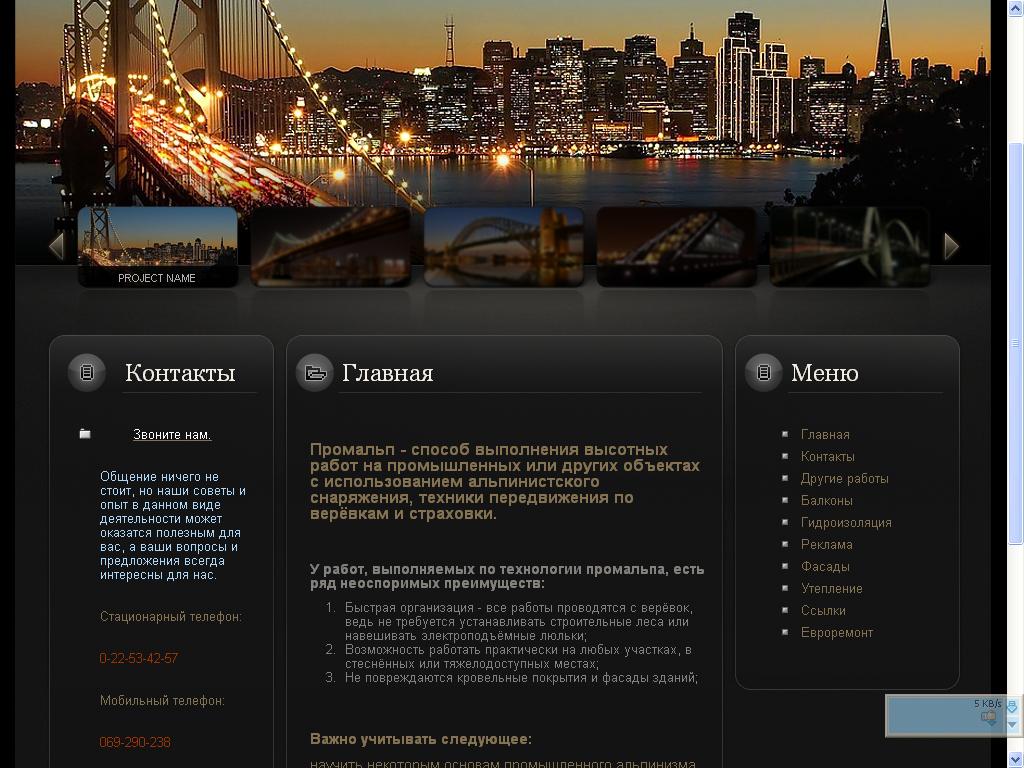Open Евроремонт menu item
1024x768 pixels.
click(x=837, y=632)
